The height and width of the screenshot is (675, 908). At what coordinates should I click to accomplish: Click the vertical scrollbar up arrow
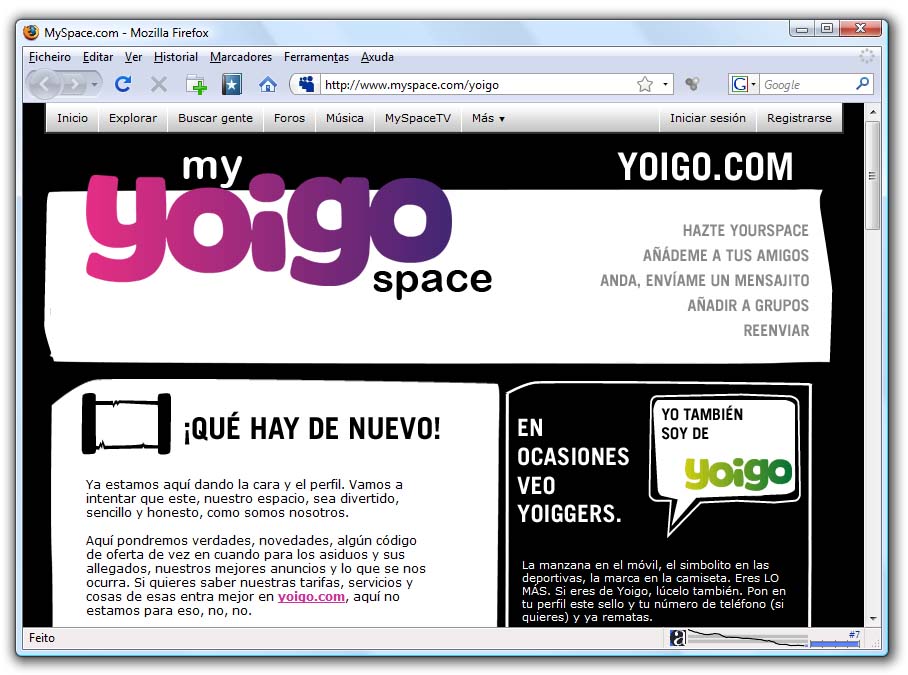point(873,112)
